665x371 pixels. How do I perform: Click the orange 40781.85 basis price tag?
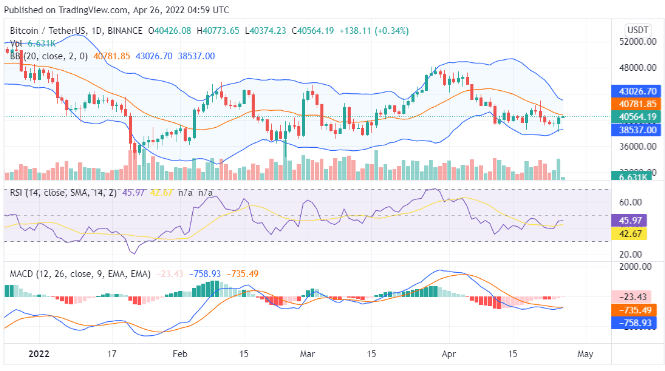click(x=636, y=104)
